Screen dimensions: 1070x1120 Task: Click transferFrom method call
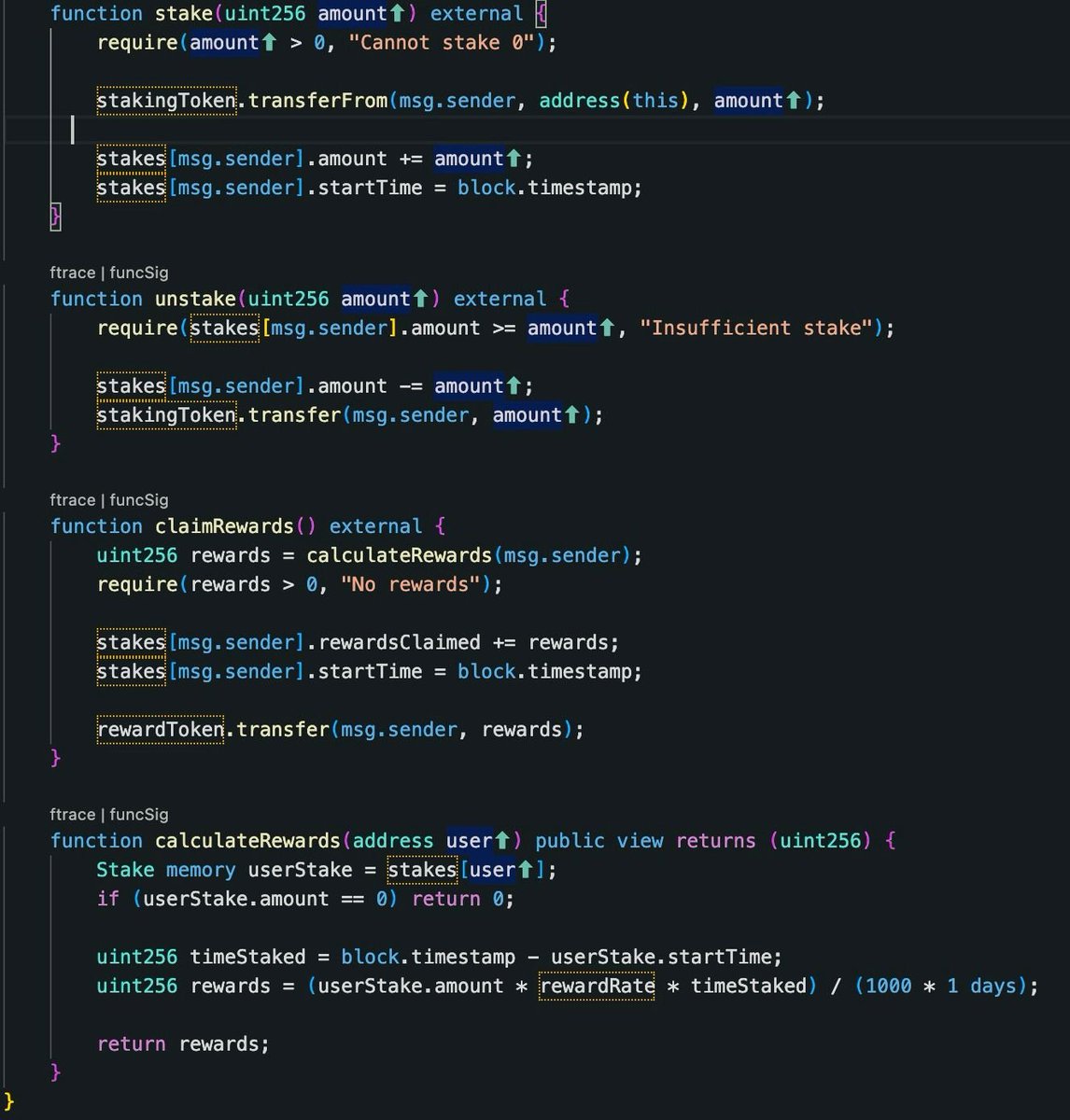point(317,101)
